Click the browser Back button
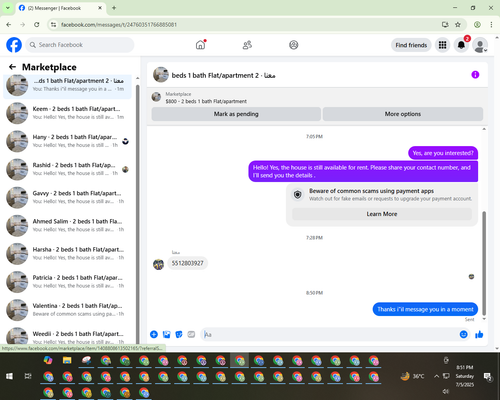Viewport: 500px width, 400px height. [x=9, y=25]
